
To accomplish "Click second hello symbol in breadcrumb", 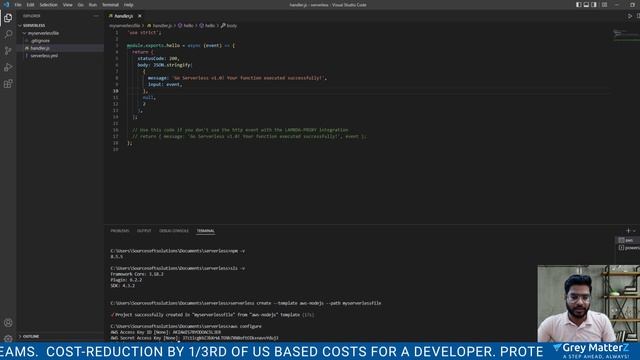I will point(207,26).
